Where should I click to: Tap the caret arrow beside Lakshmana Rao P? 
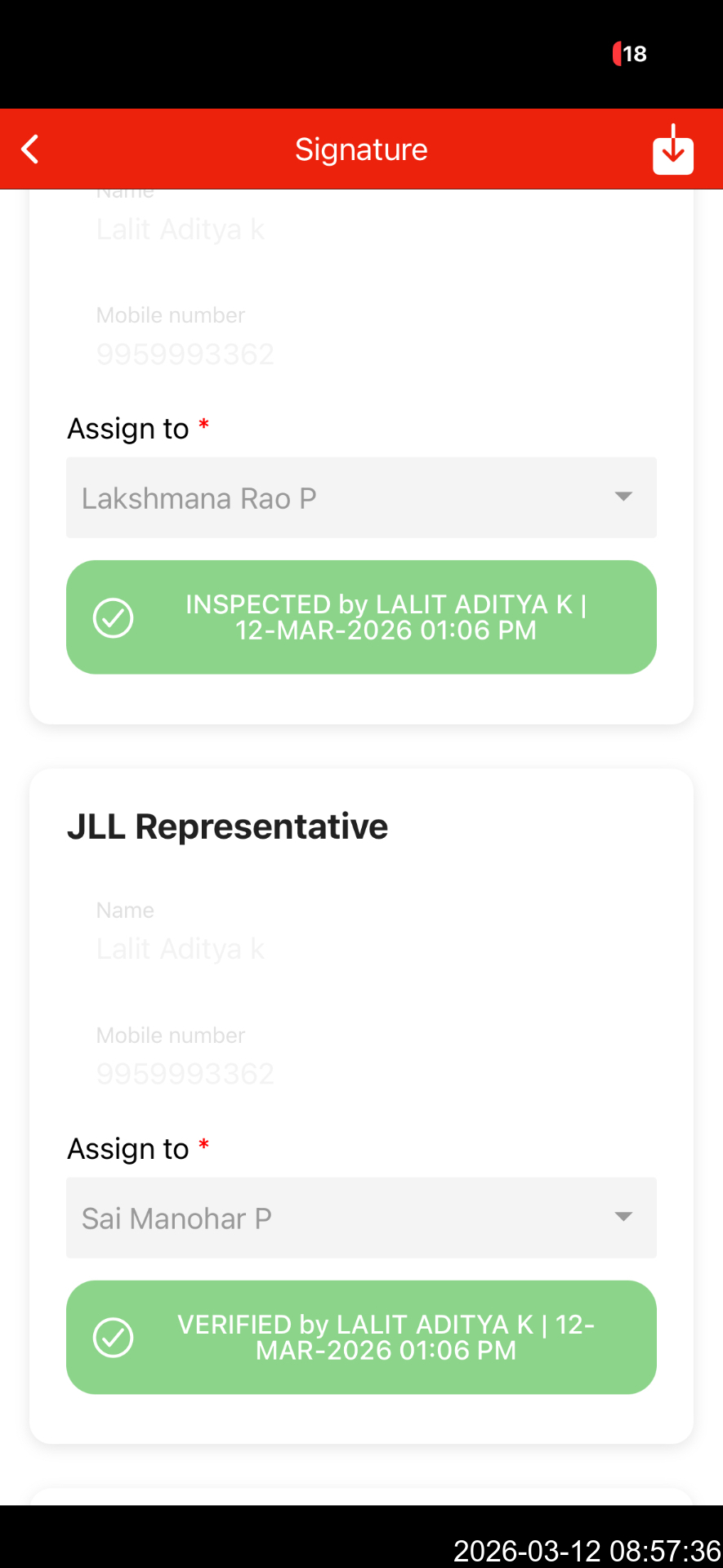[623, 497]
